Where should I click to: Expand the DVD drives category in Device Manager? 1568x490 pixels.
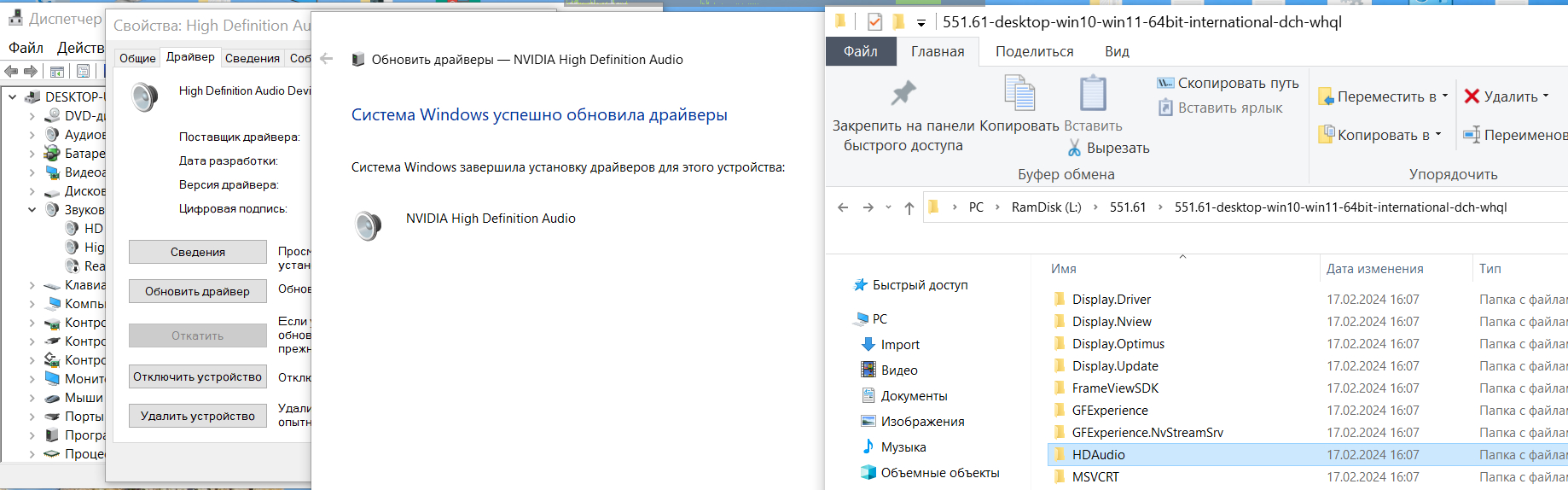pyautogui.click(x=32, y=115)
